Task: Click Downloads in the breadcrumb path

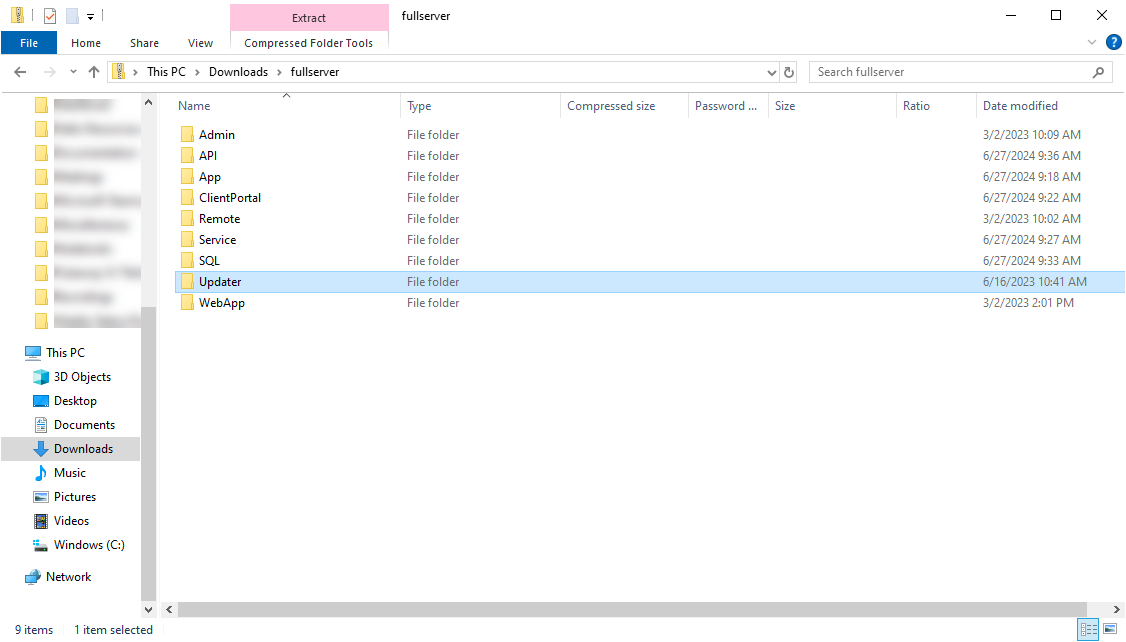Action: (238, 72)
